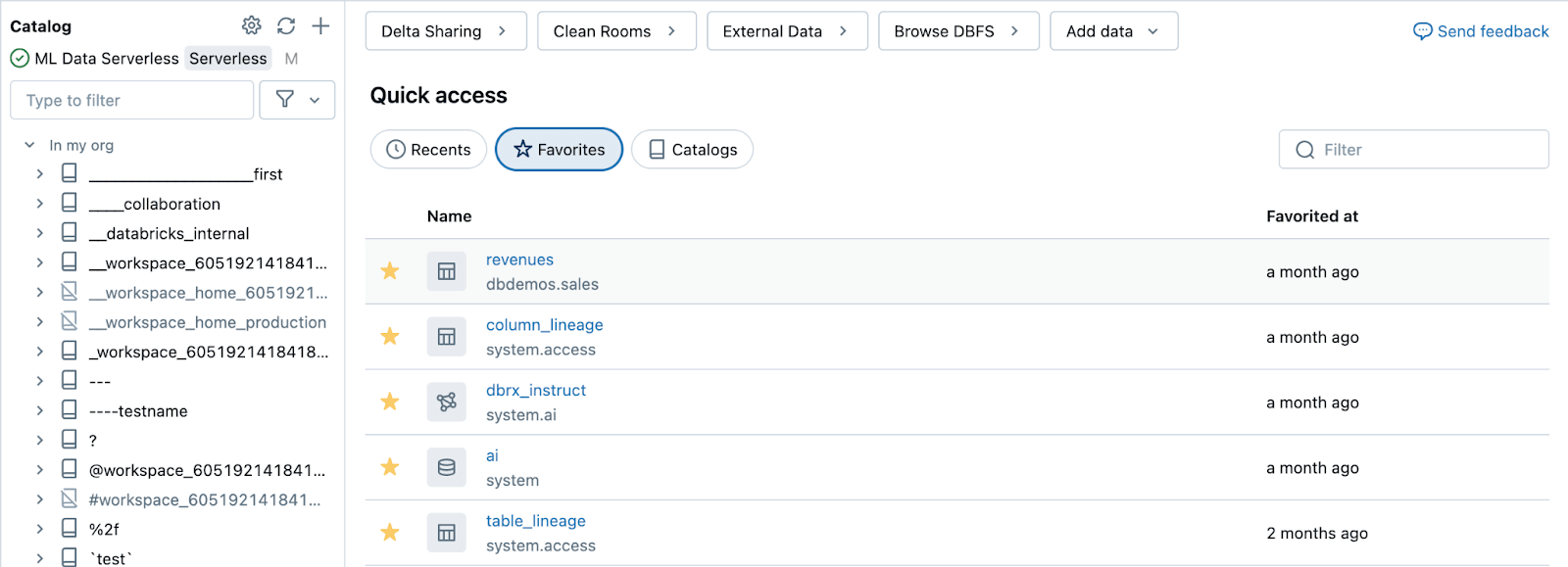Screen dimensions: 1568x567
Task: Click the table icon beside revenues
Action: (446, 271)
